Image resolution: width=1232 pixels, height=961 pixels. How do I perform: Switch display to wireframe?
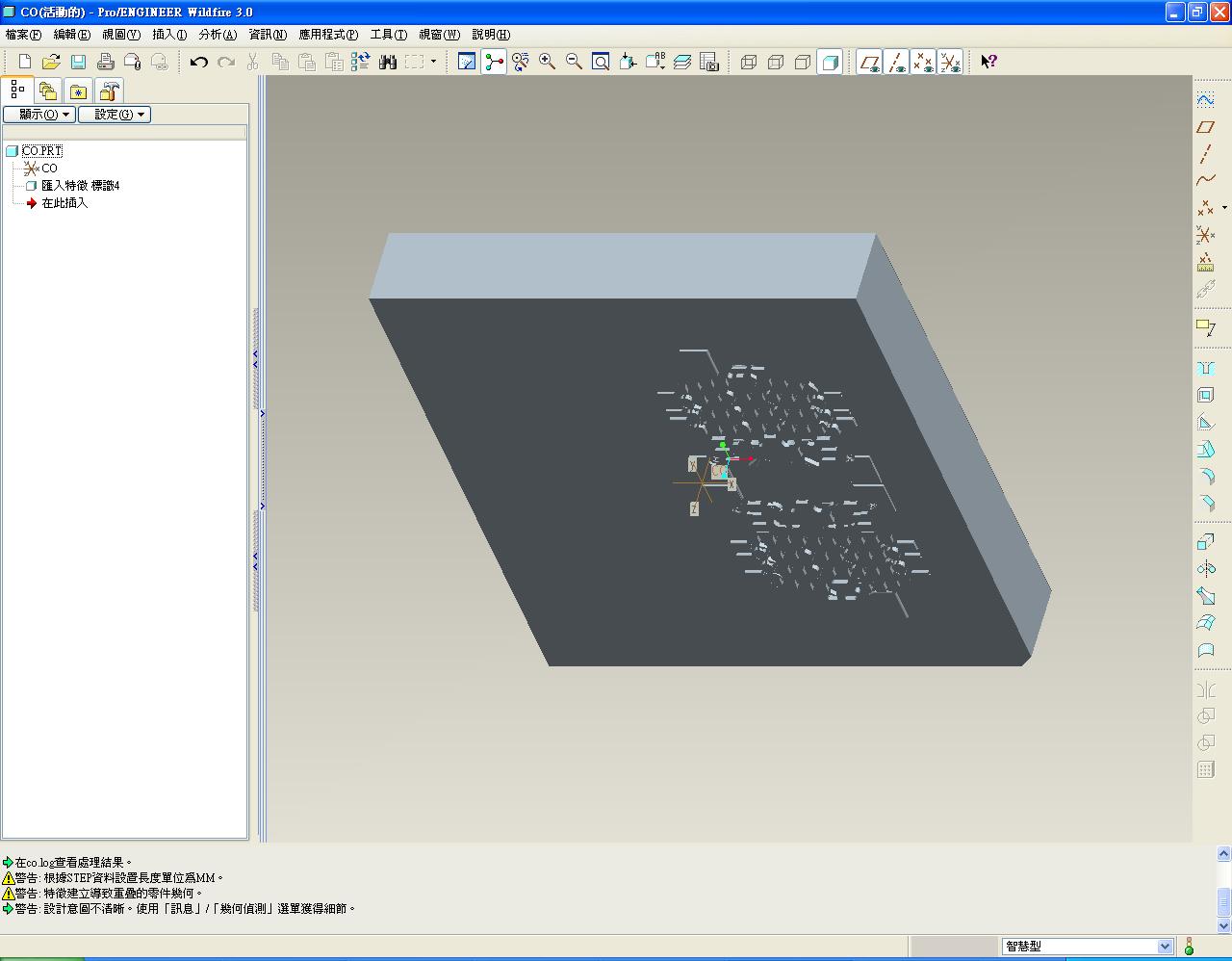pos(749,62)
